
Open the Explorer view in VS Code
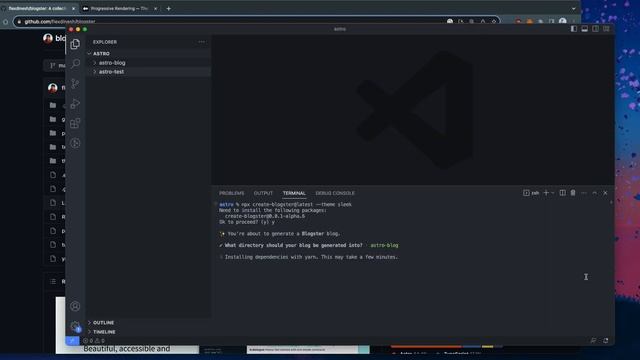click(x=75, y=44)
